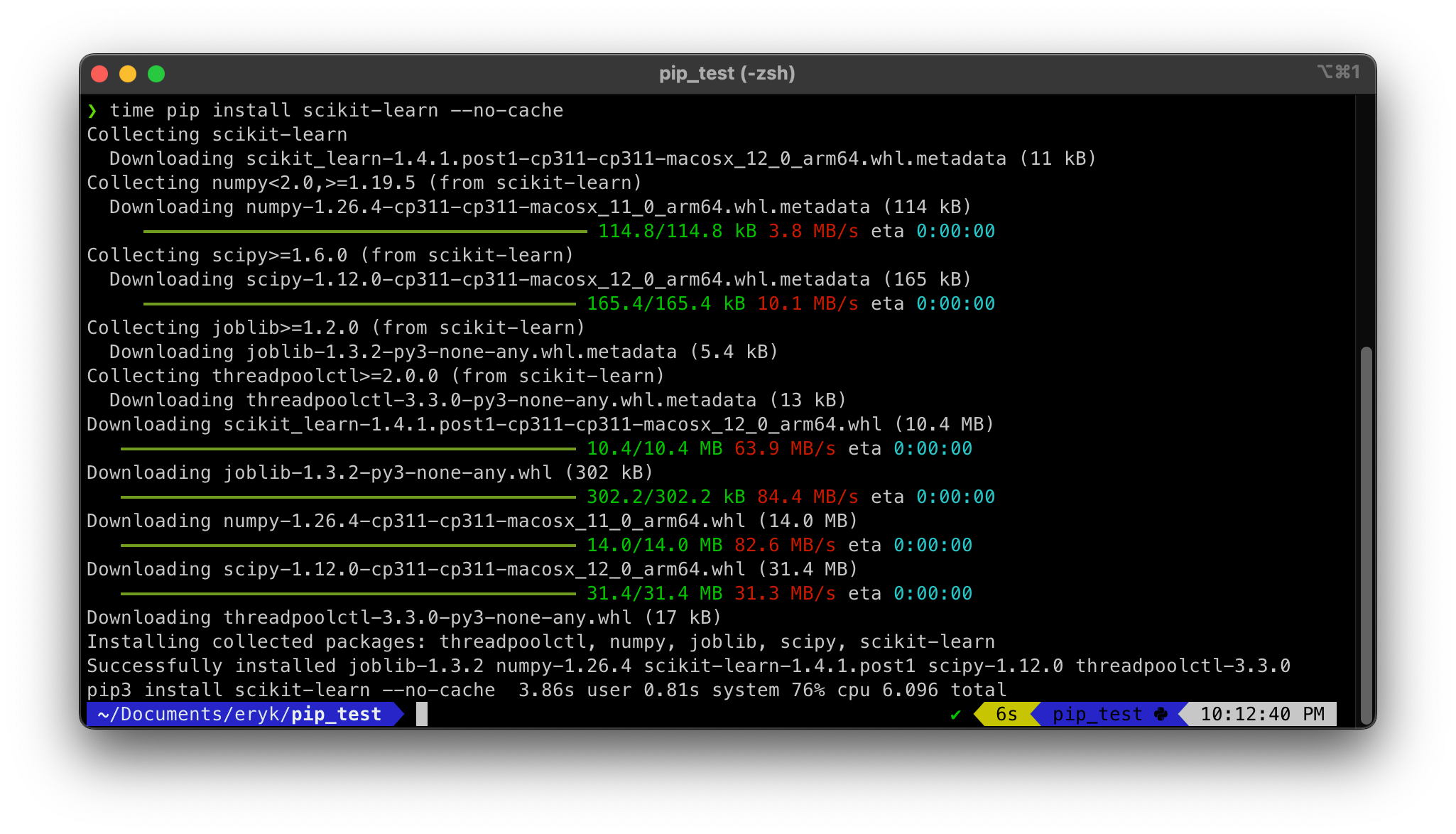Minimize the terminal with the yellow button
This screenshot has width=1456, height=834.
128,74
